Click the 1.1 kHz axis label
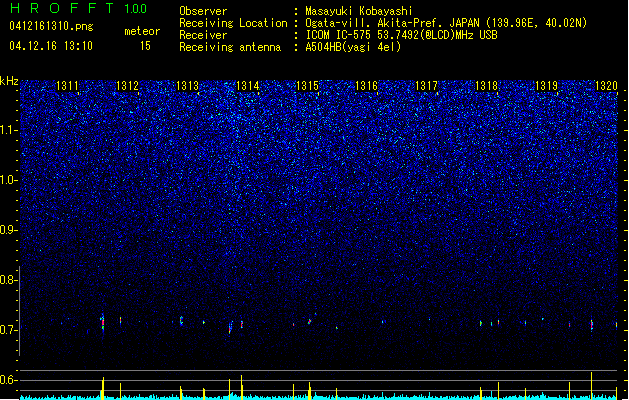 9,130
